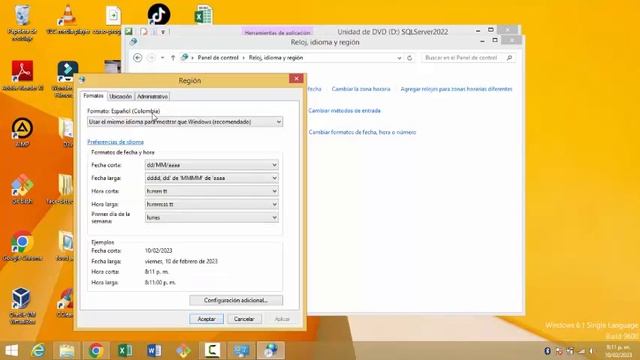
Task: Open the Oracle VM VirtualBox desktop shortcut
Action: pos(22,306)
